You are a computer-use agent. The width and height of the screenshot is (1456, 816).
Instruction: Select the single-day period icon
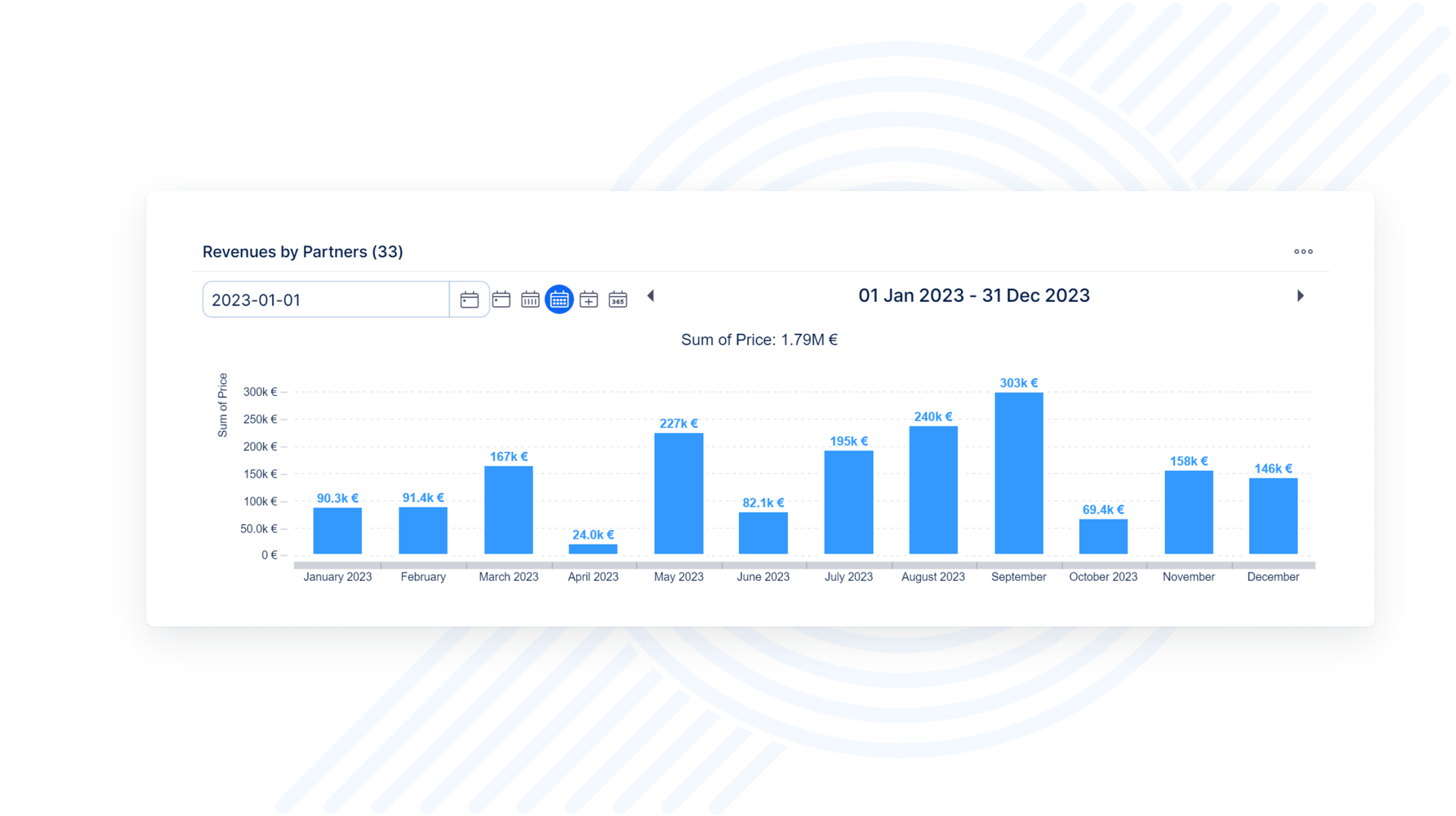click(501, 300)
